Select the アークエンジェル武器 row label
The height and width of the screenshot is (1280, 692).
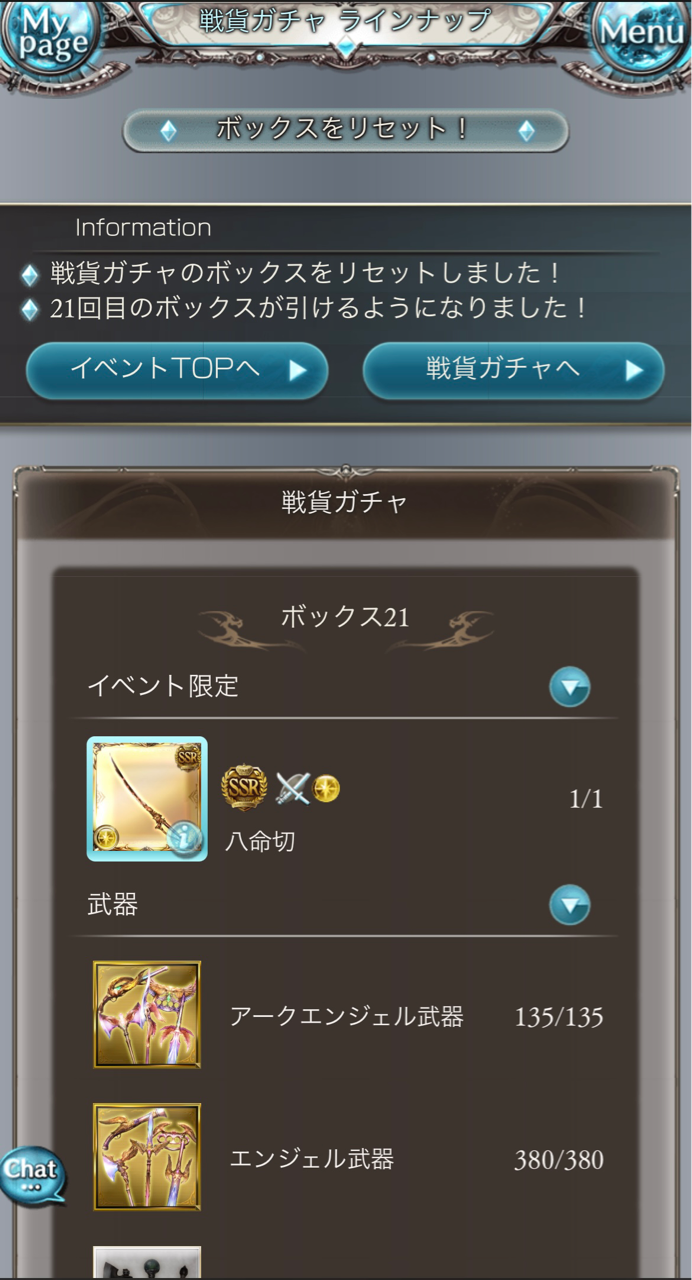click(x=347, y=1017)
